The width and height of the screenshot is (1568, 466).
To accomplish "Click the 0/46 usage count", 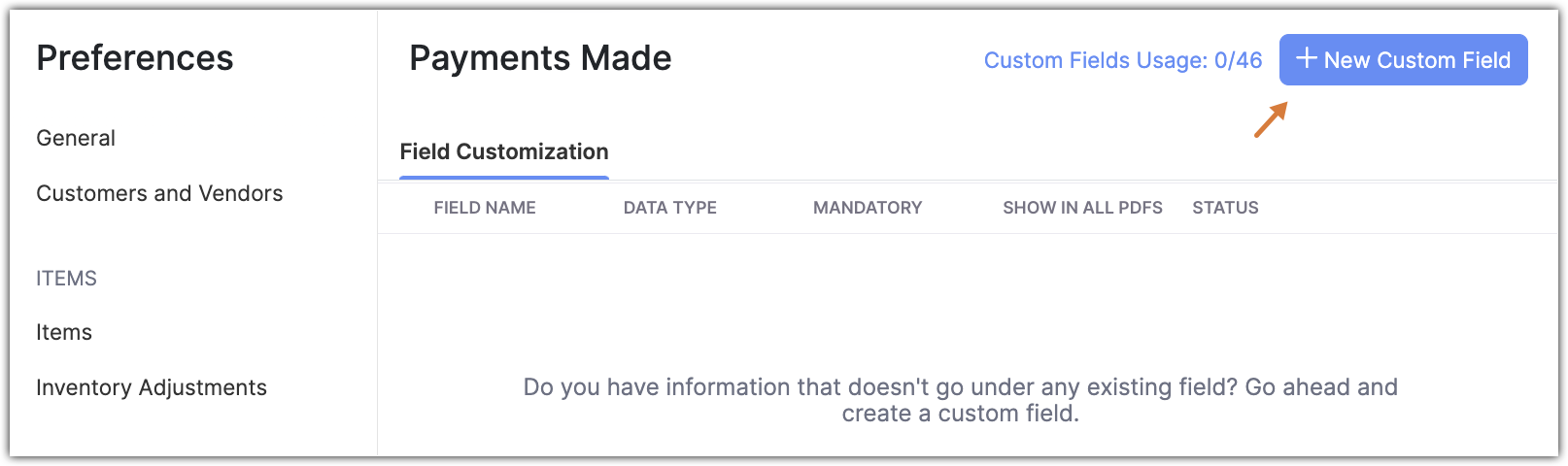I will click(1238, 60).
